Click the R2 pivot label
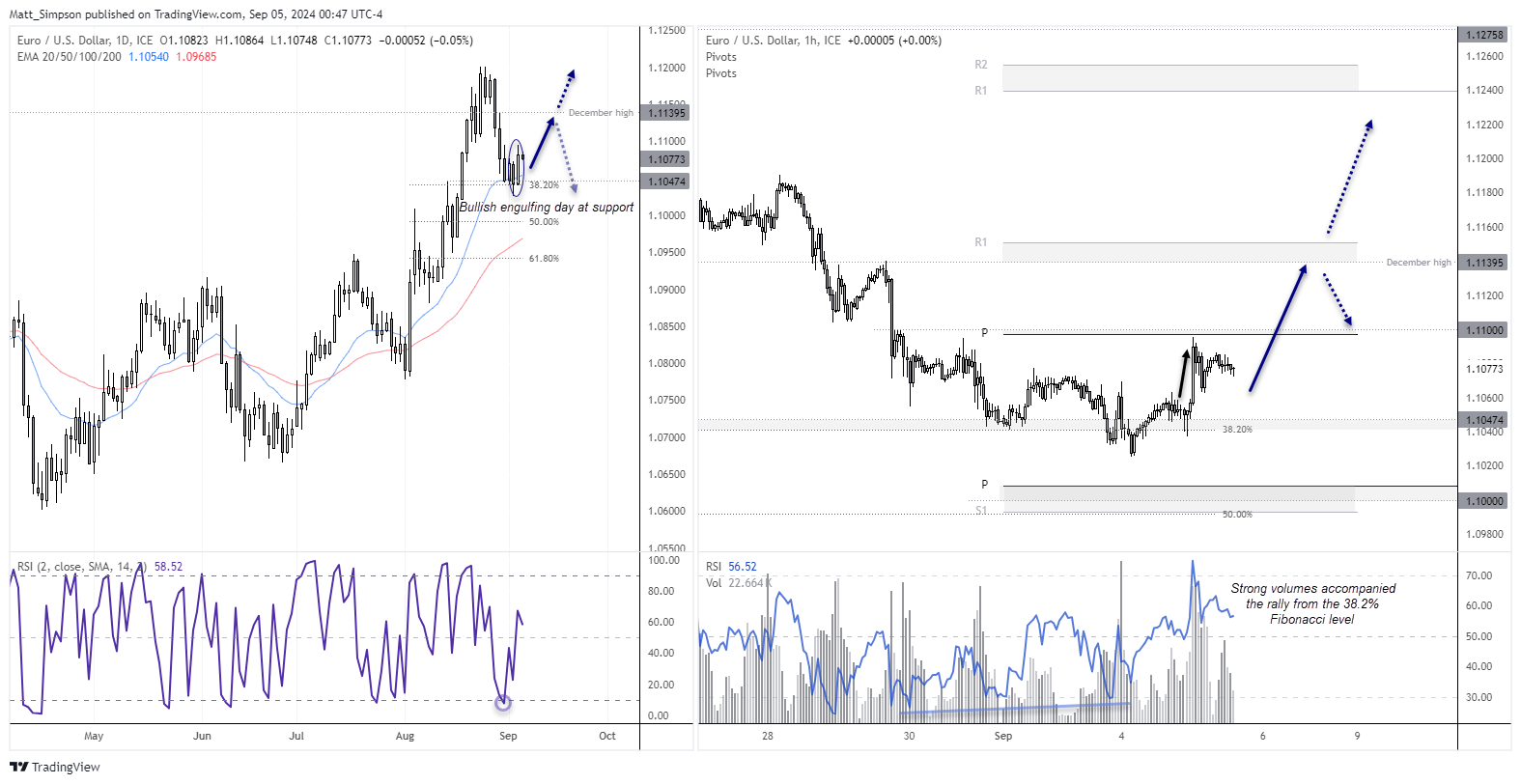 pos(981,65)
